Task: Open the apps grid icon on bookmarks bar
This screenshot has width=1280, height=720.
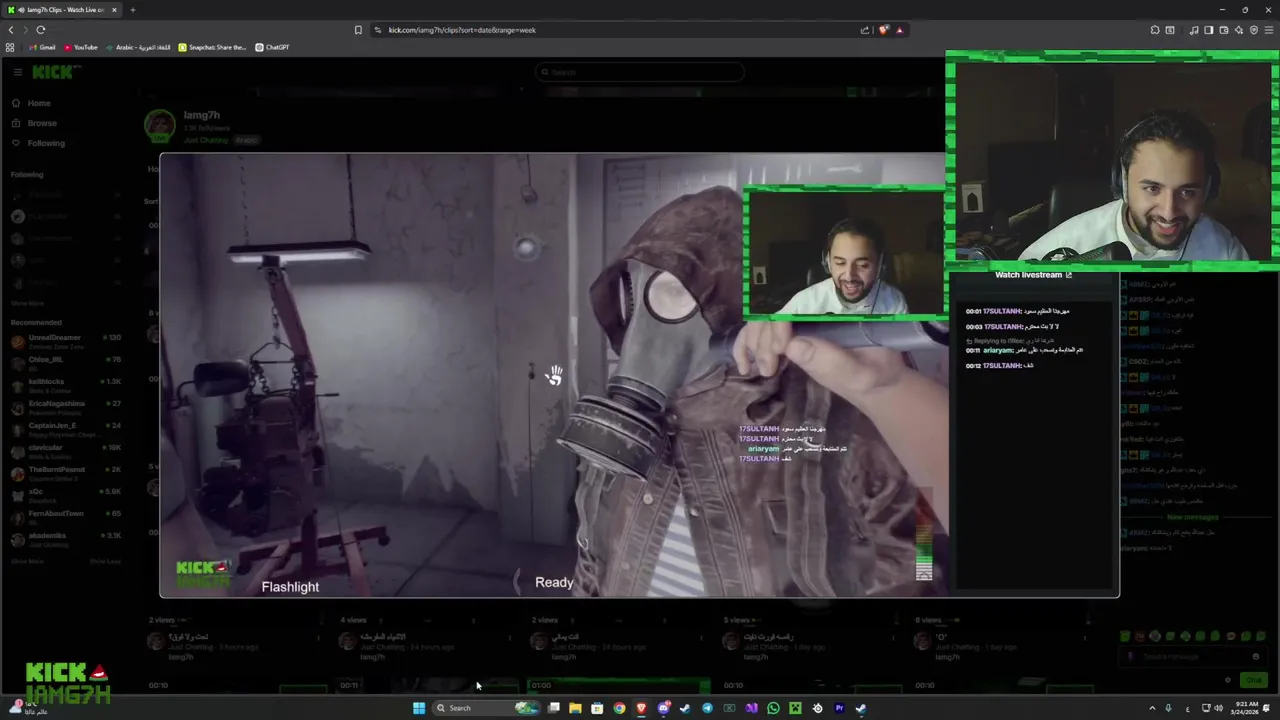Action: coord(10,47)
